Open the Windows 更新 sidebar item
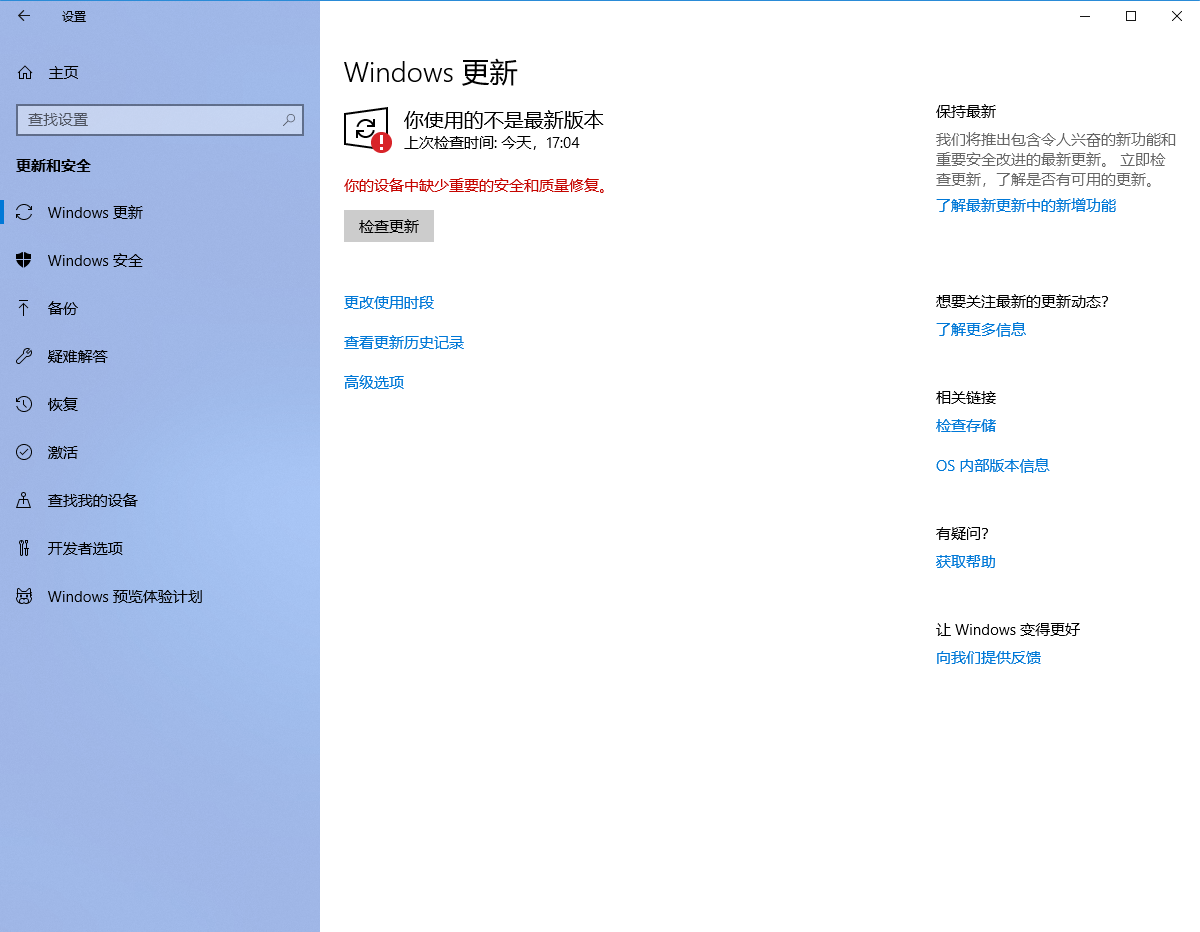The width and height of the screenshot is (1200, 932). (160, 212)
